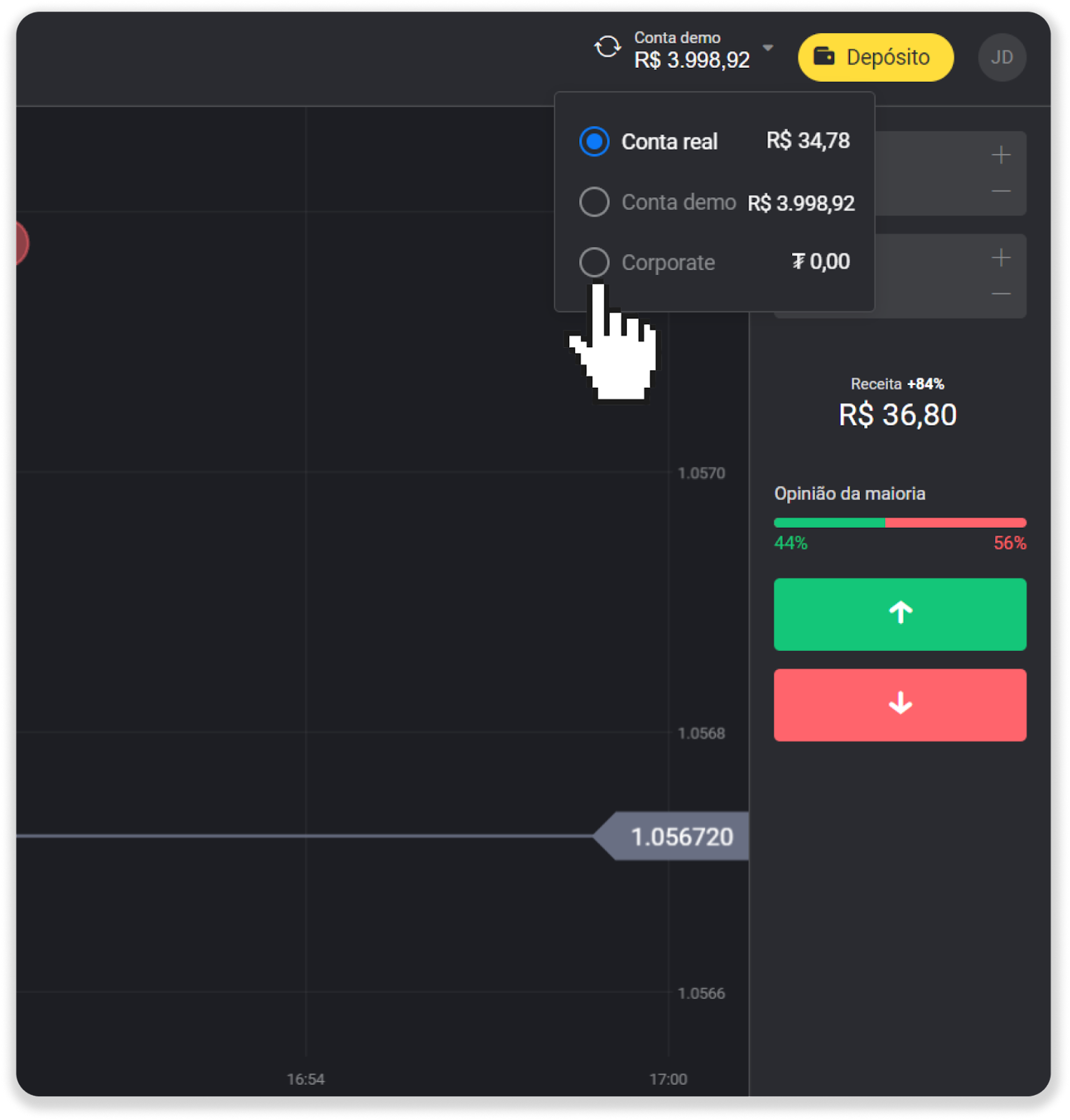
Task: Click the 1.056720 current price marker
Action: click(672, 836)
